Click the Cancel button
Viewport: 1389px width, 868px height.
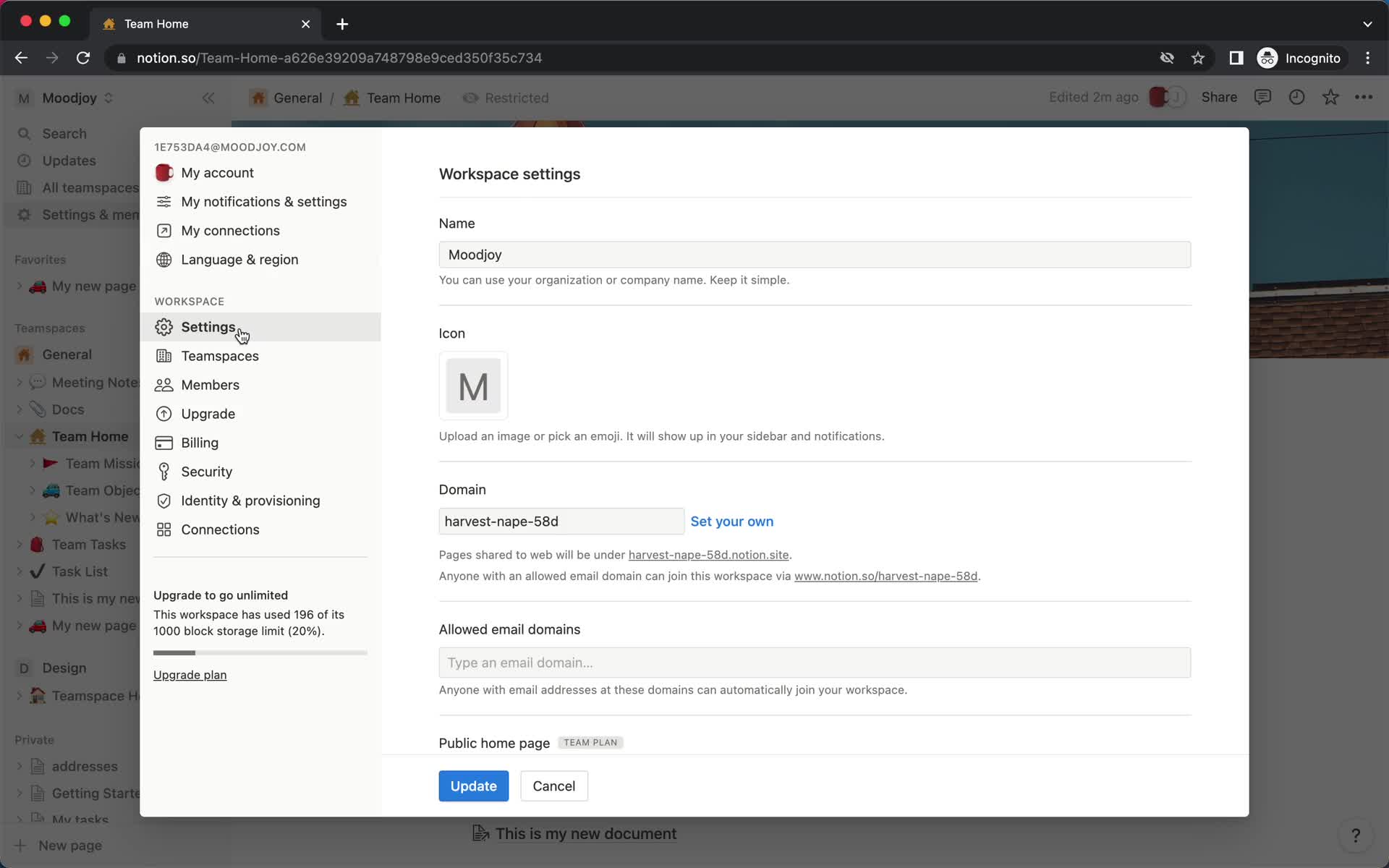coord(553,786)
